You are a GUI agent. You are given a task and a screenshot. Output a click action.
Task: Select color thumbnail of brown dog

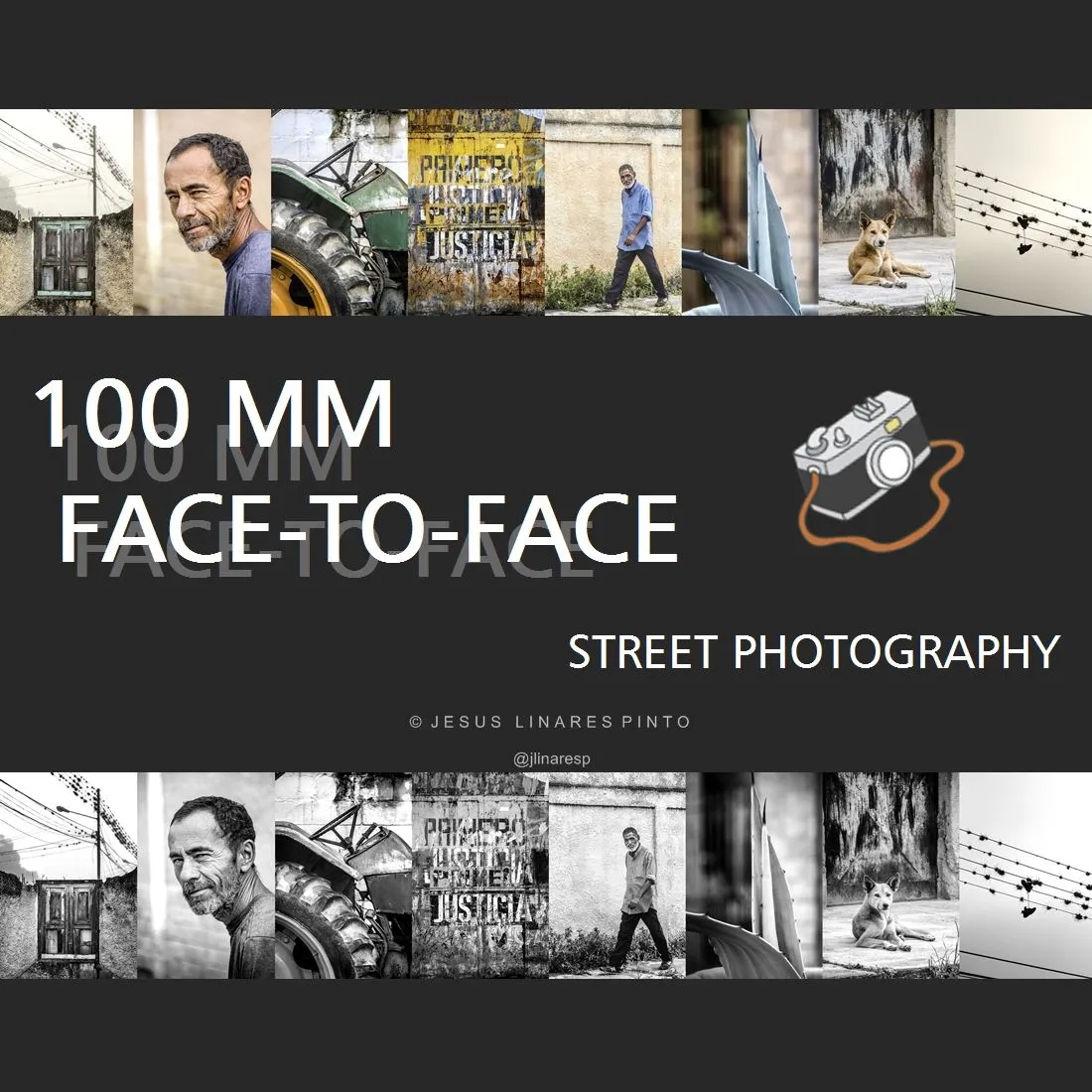coord(887,212)
